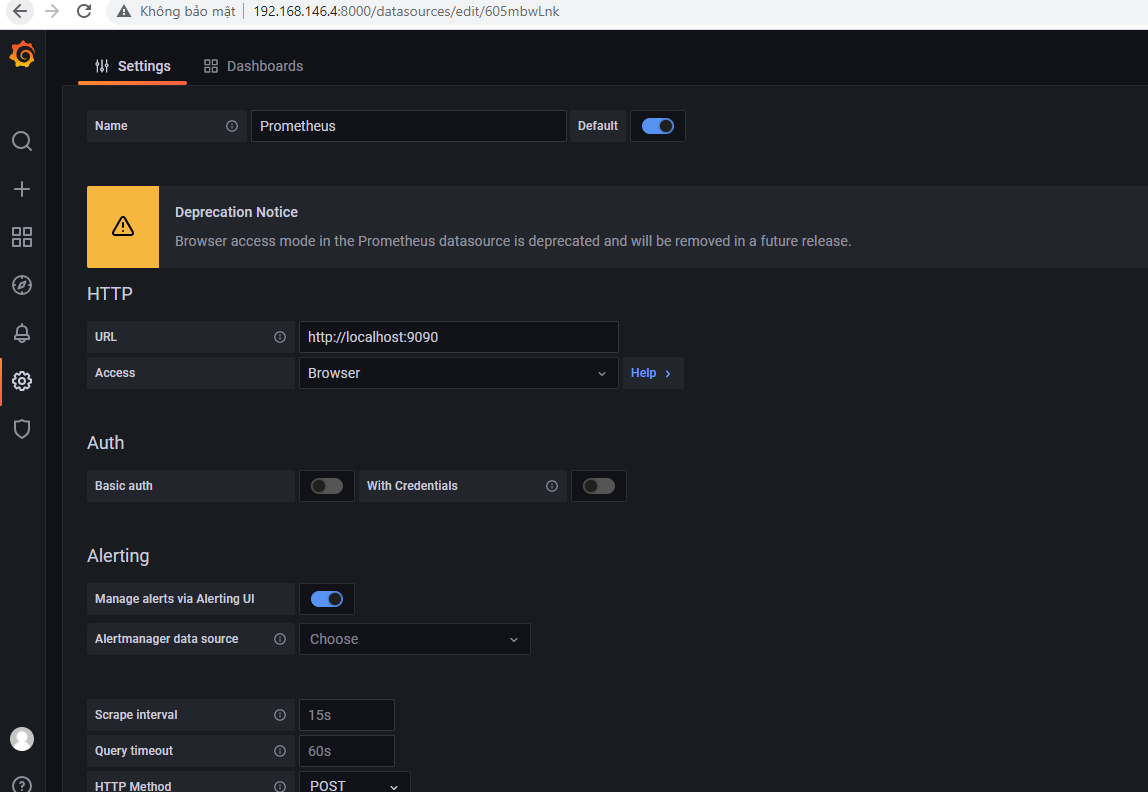
Task: Click the URL field http://localhost:9090
Action: click(458, 337)
